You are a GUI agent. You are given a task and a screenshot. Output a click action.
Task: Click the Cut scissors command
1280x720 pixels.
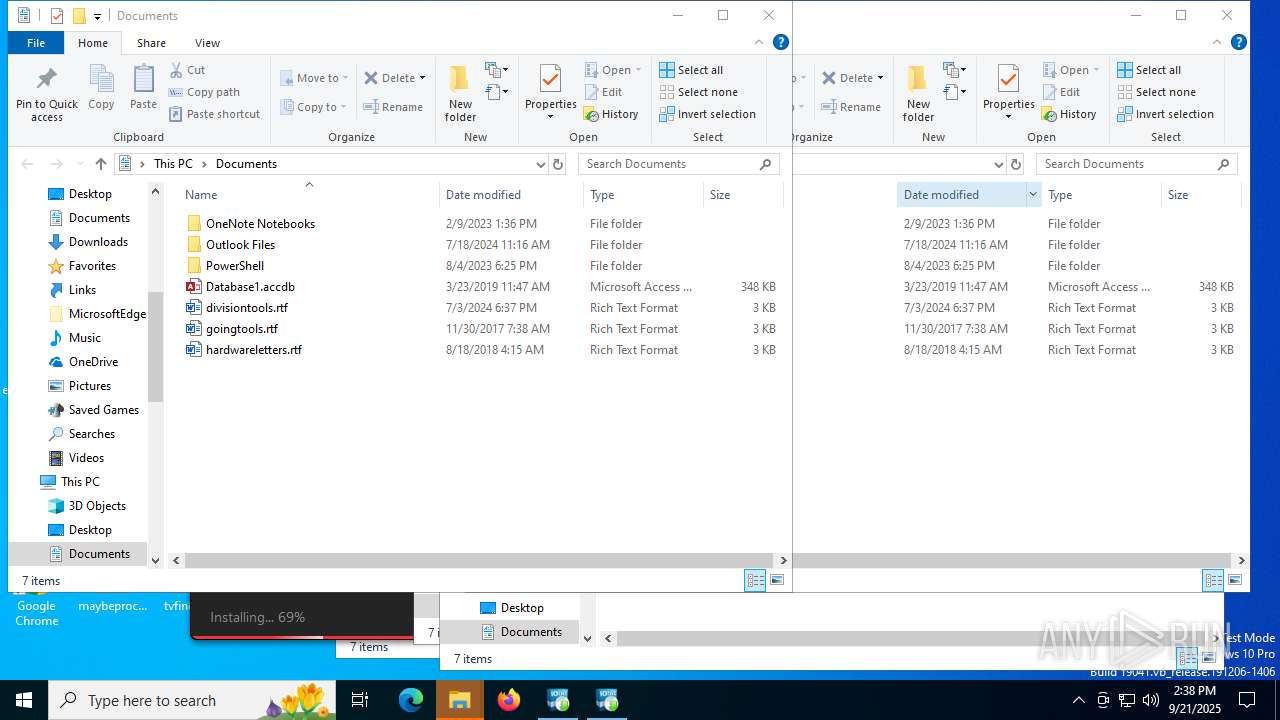187,70
